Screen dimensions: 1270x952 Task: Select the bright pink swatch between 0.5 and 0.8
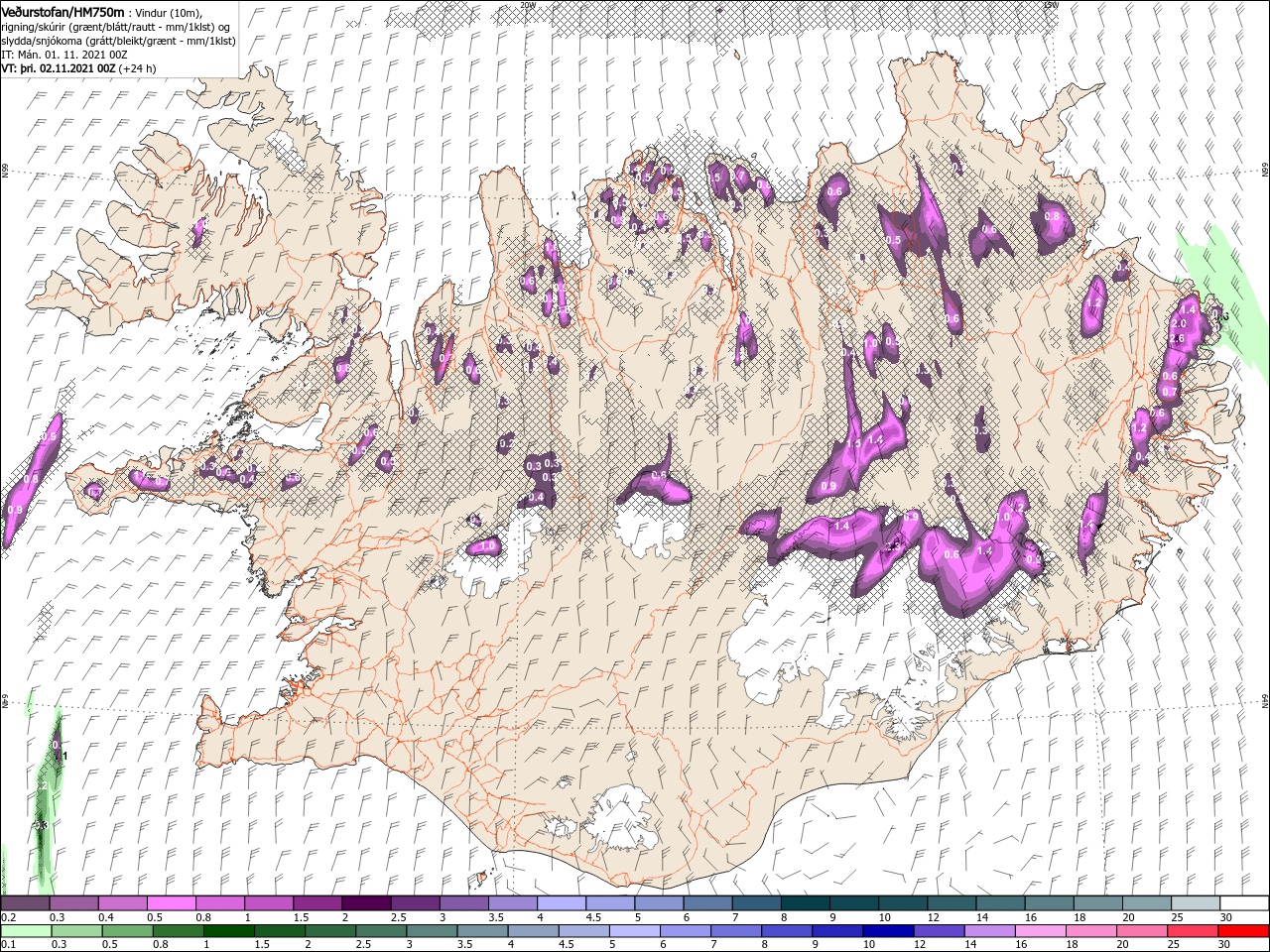pyautogui.click(x=171, y=903)
